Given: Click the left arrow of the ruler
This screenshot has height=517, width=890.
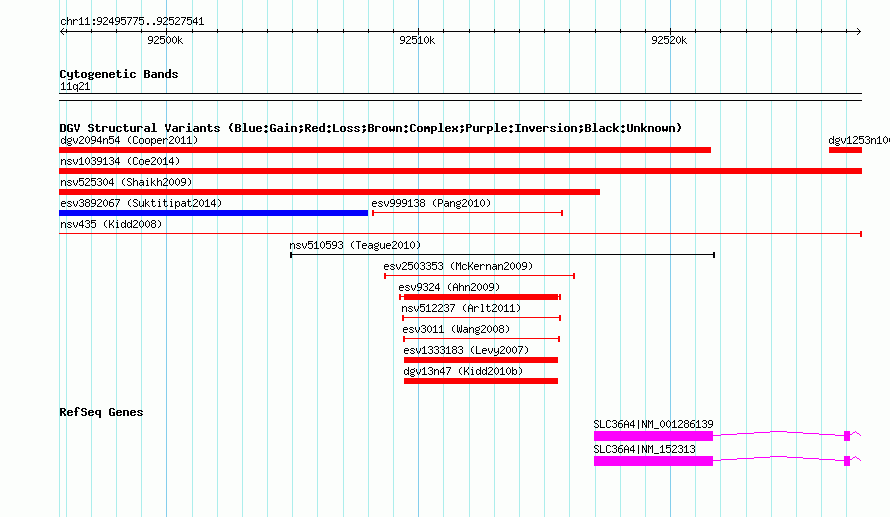Looking at the screenshot, I should point(62,31).
